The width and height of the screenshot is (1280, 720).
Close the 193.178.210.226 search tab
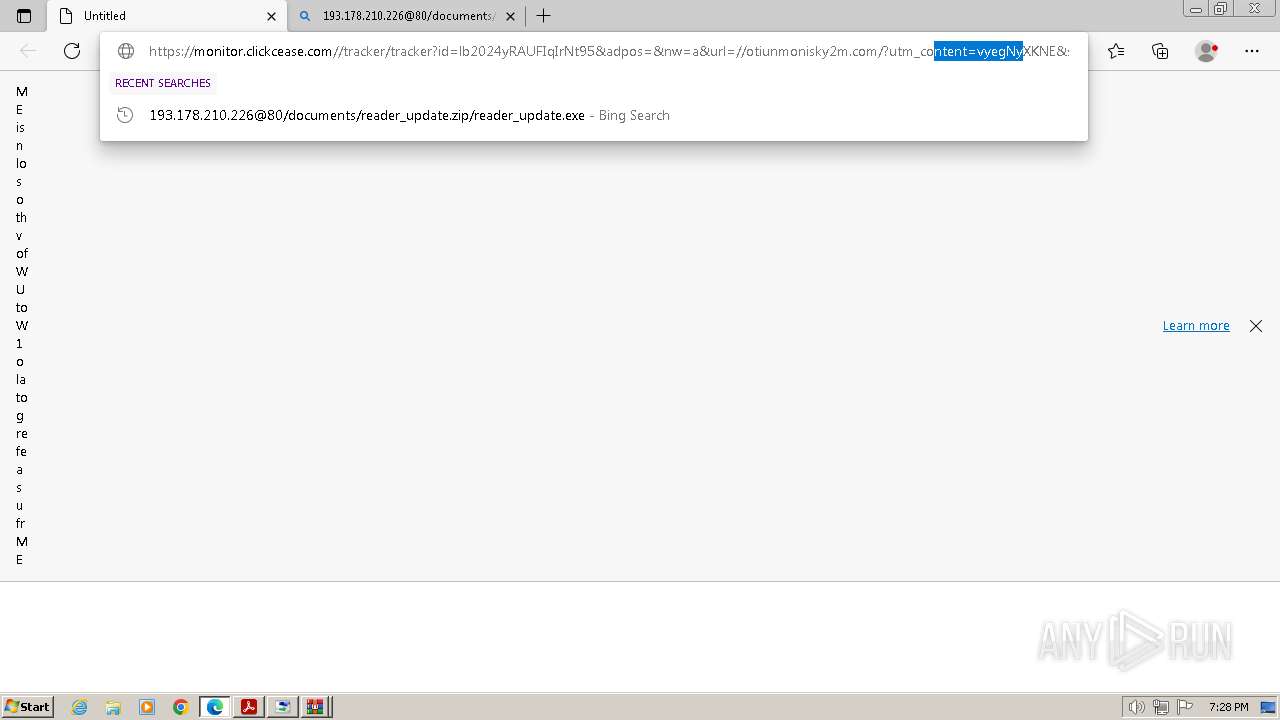tap(510, 16)
